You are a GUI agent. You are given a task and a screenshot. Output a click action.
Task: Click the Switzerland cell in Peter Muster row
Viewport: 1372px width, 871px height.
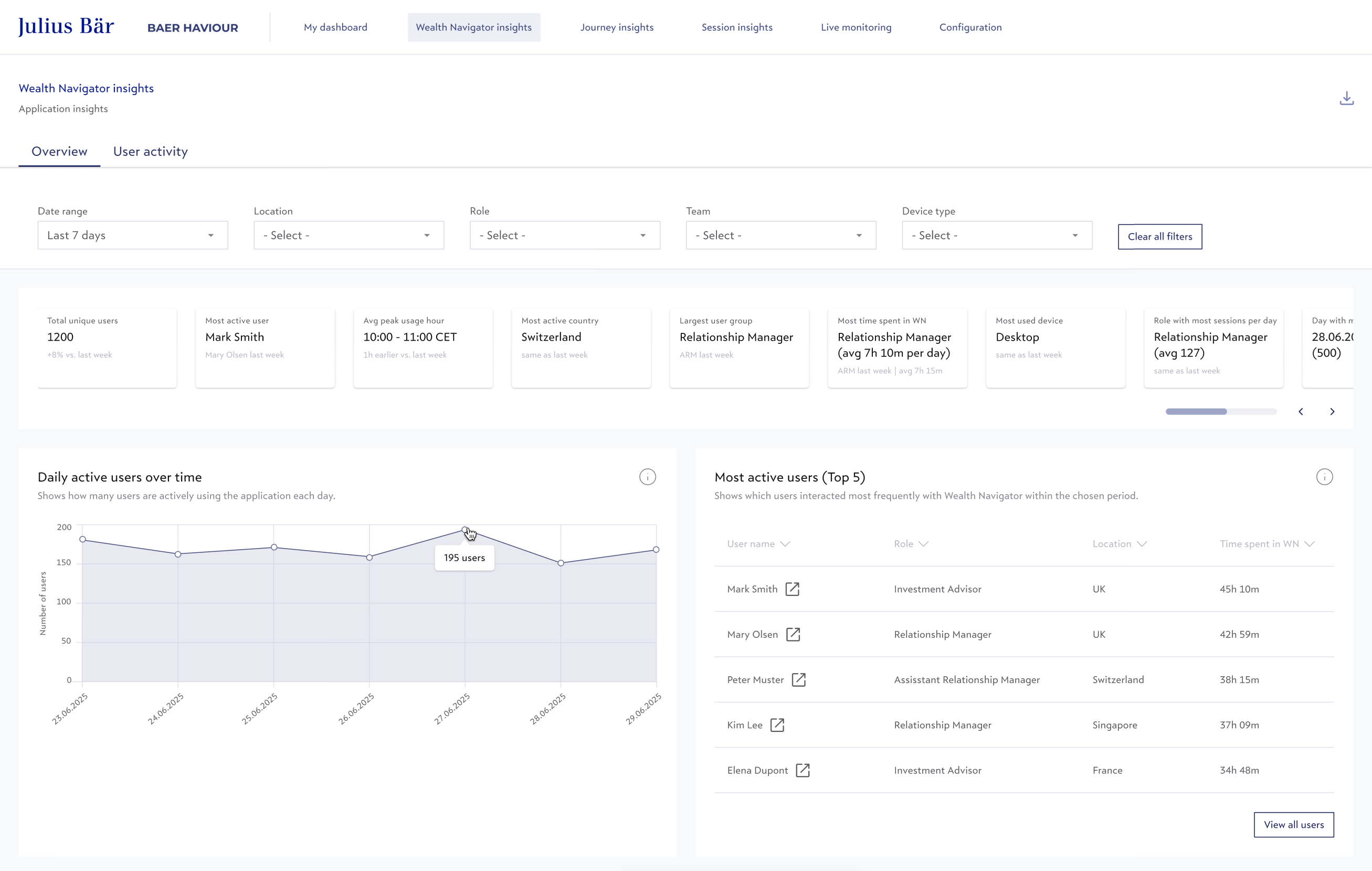(1118, 679)
